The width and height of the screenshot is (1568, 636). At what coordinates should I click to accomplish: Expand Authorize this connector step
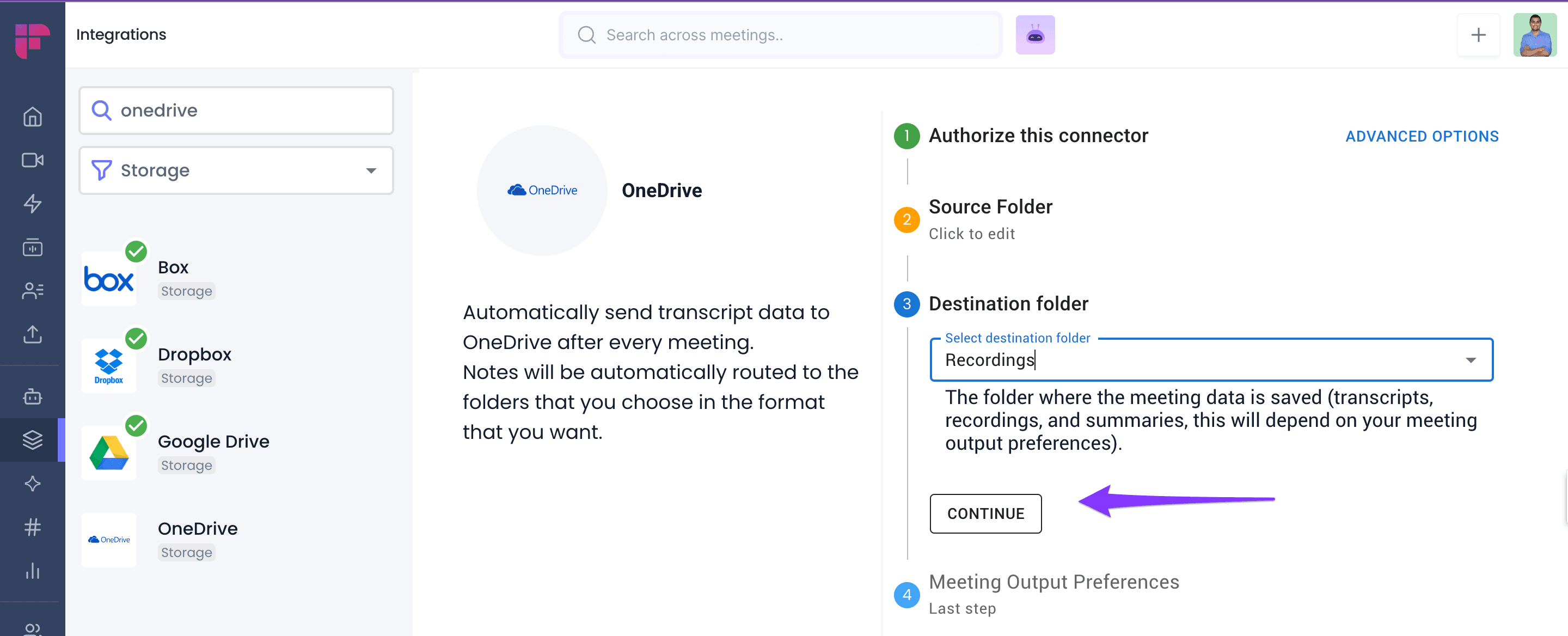1038,135
